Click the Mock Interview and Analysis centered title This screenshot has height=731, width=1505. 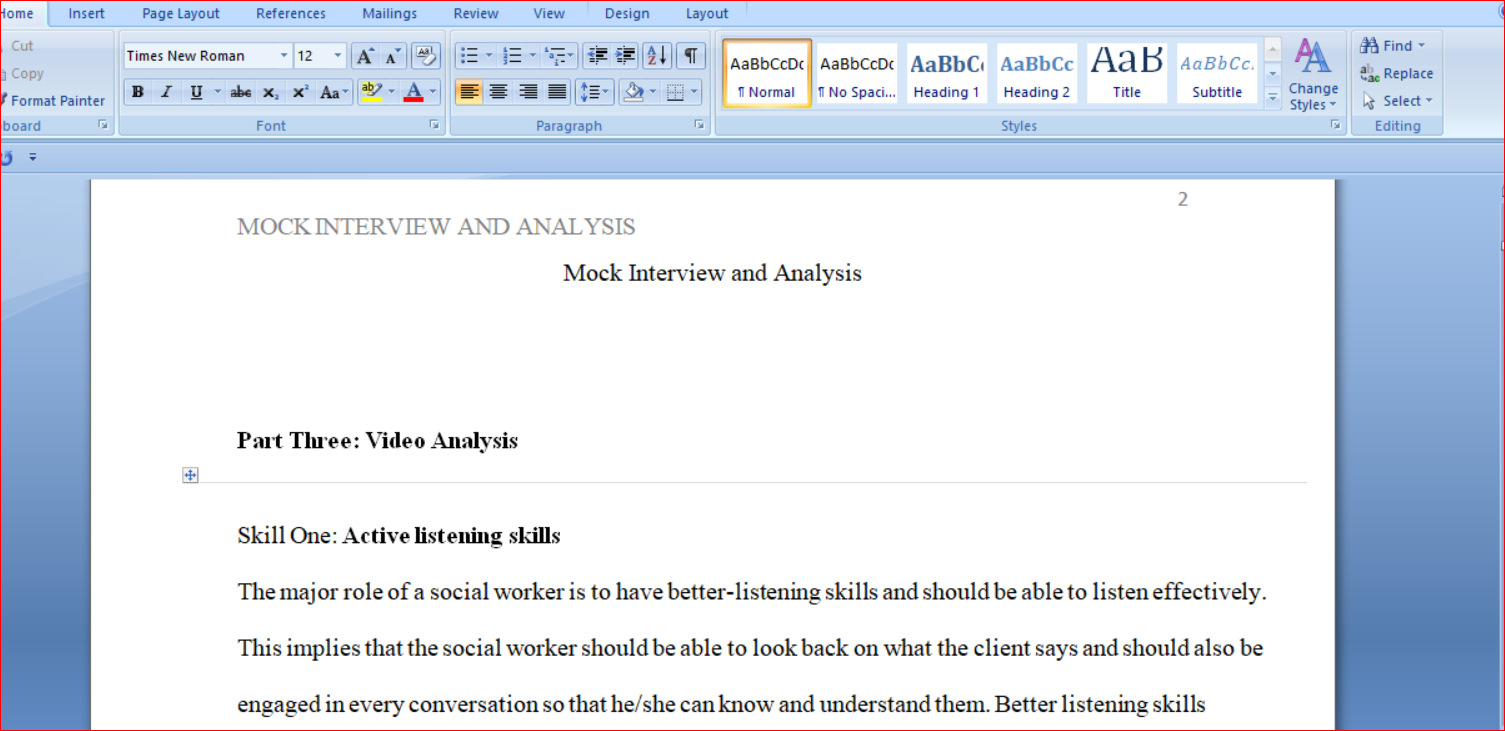712,273
